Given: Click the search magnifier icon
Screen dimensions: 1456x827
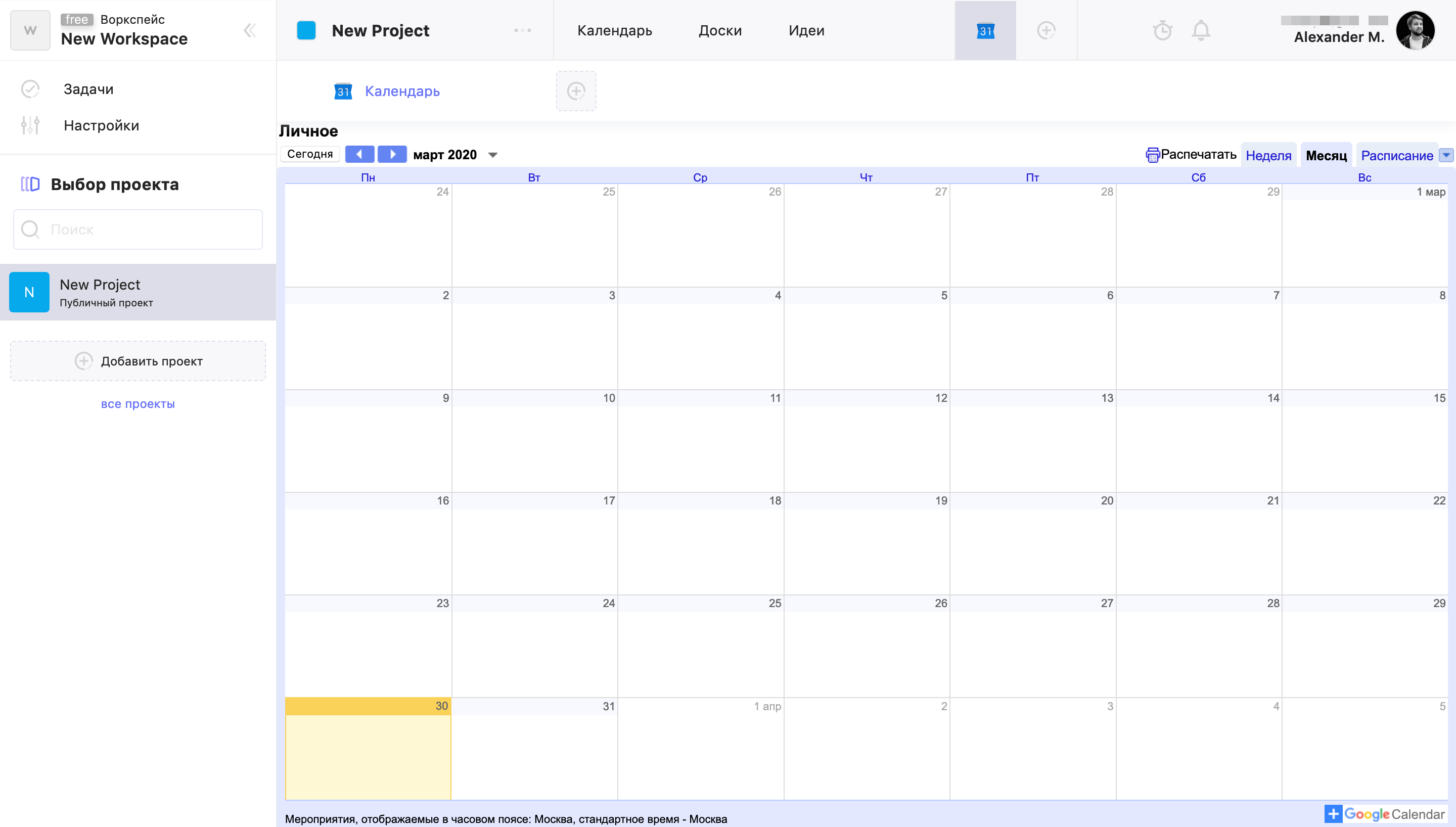Looking at the screenshot, I should click(29, 229).
